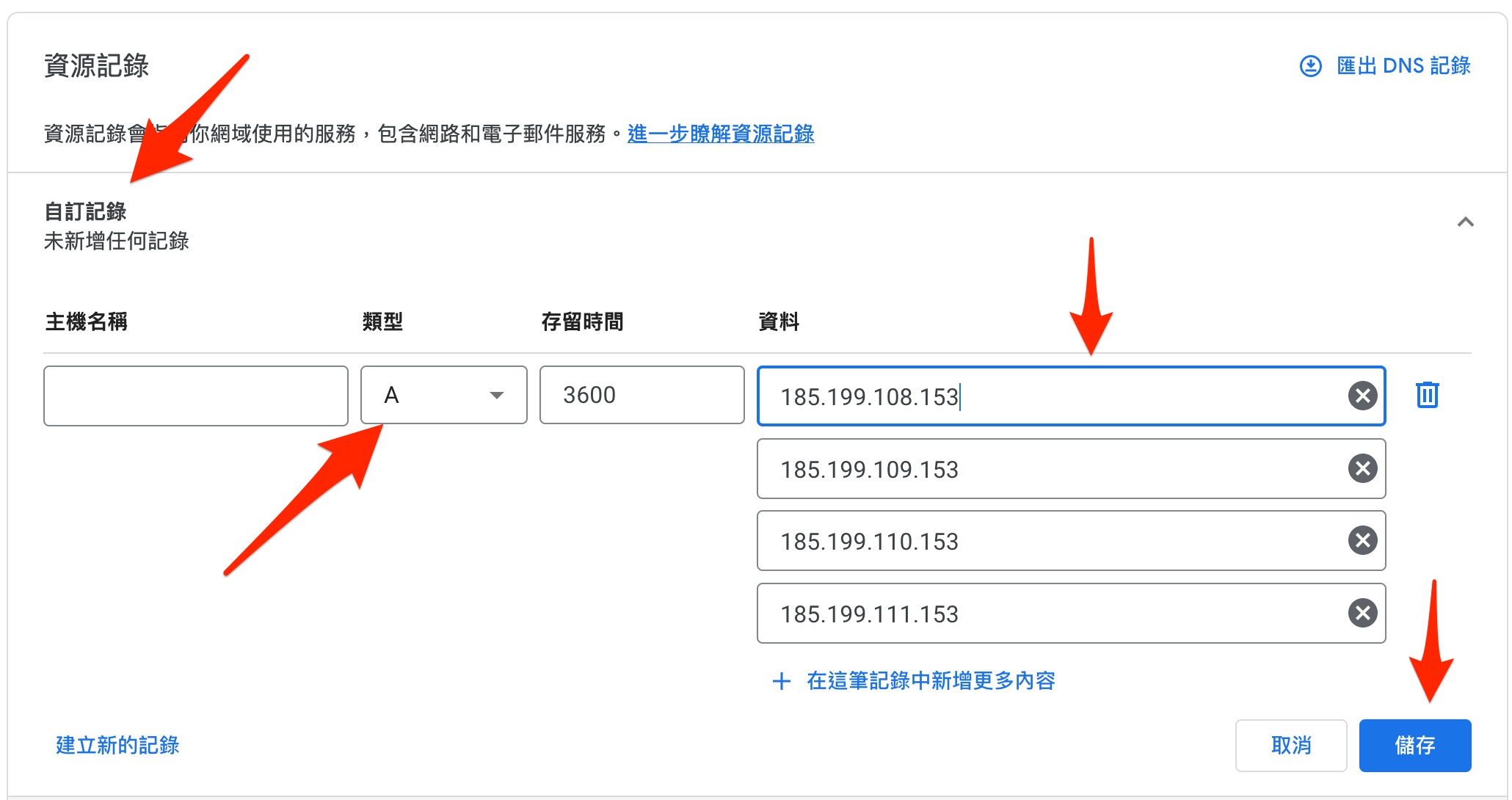
Task: Click the export DNS records download icon
Action: [x=1310, y=66]
